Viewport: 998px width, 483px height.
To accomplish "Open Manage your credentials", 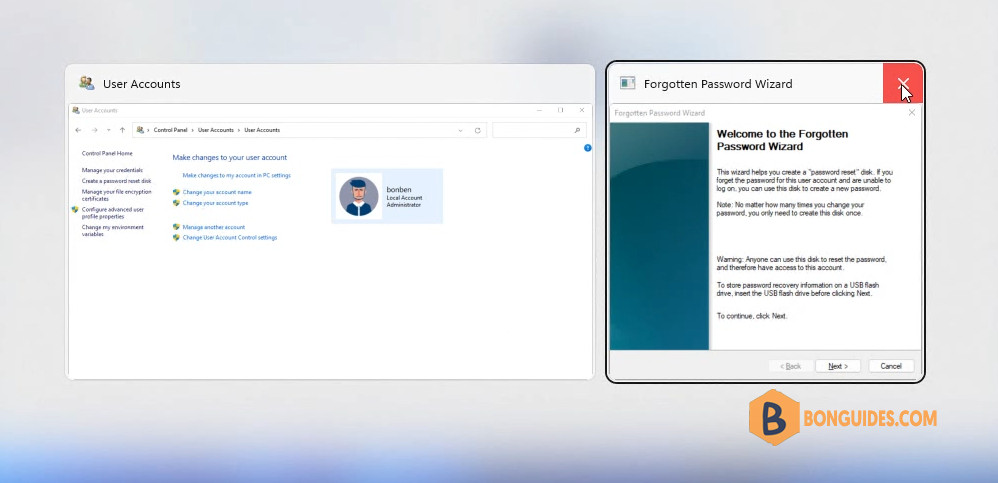I will pos(112,170).
